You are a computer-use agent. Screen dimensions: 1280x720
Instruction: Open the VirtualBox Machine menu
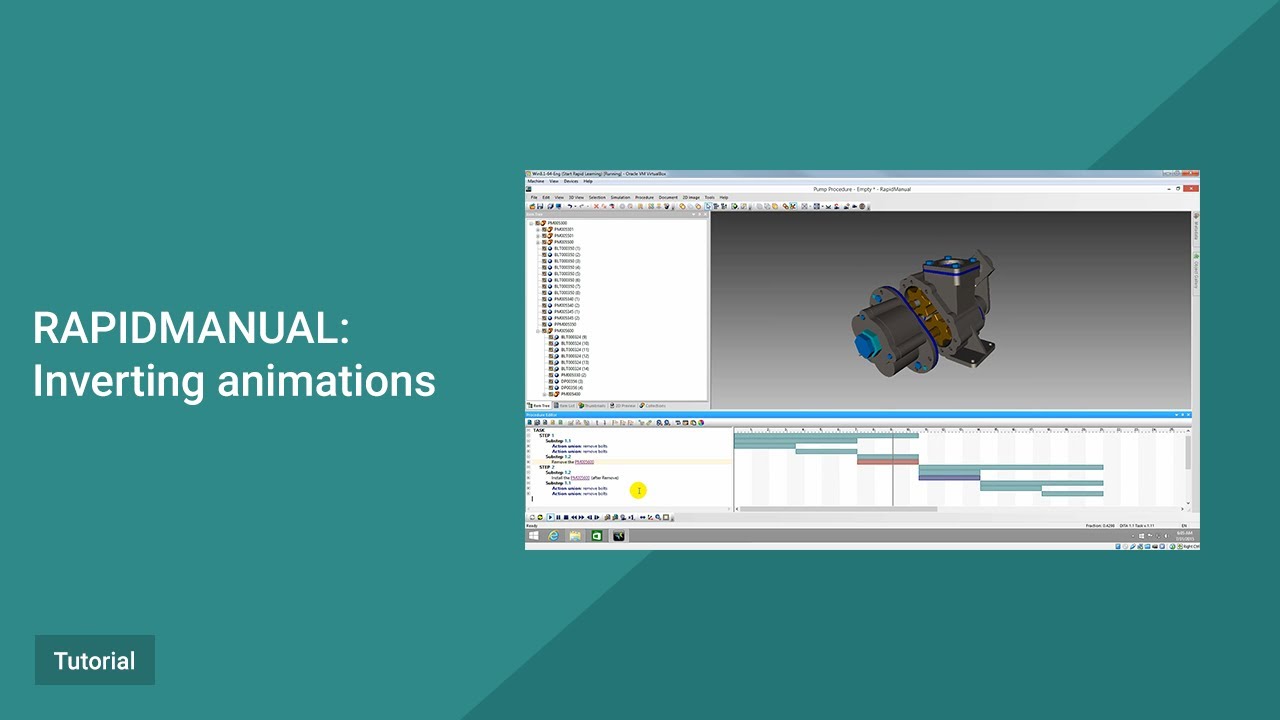point(536,181)
